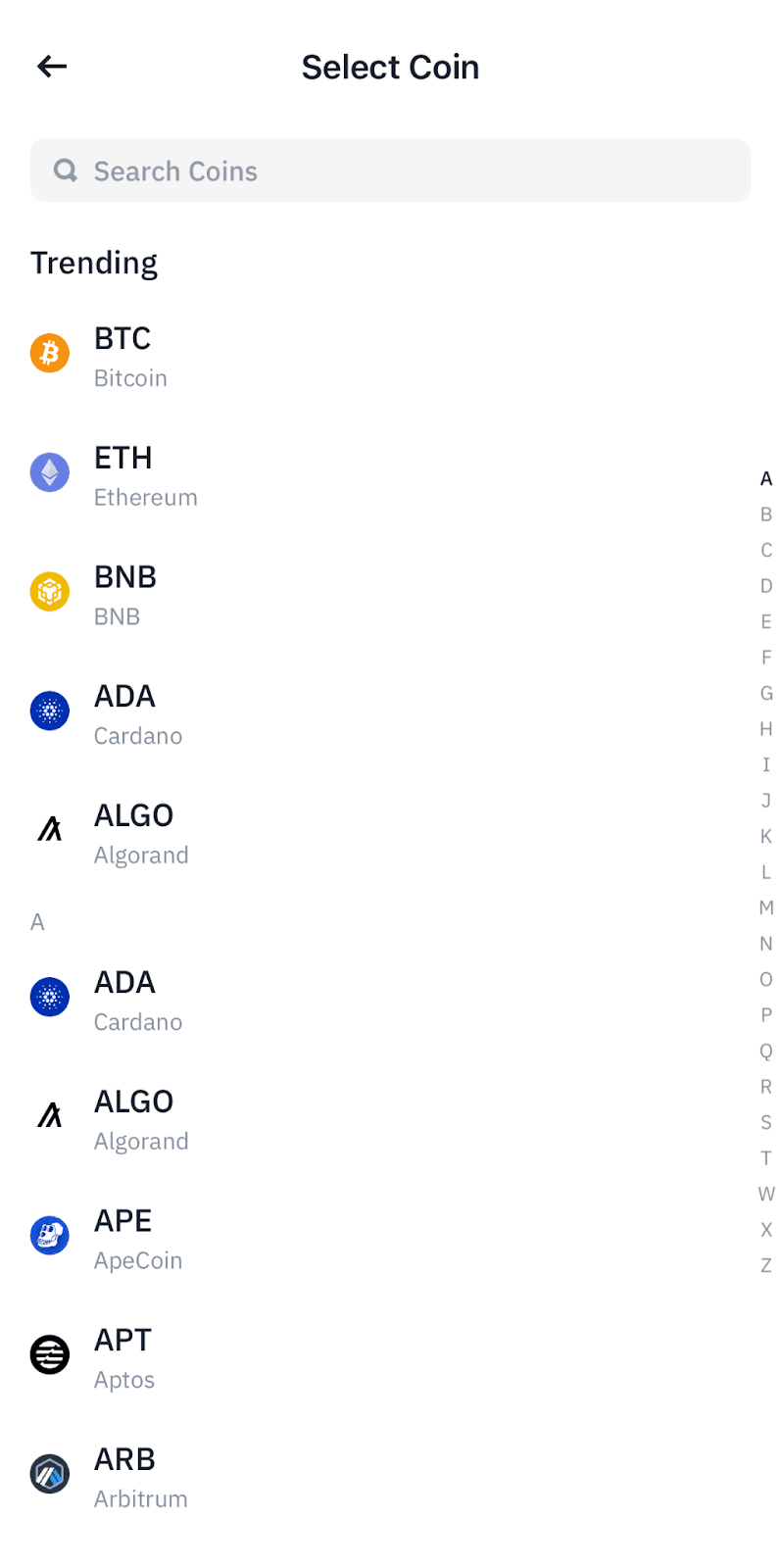Tap the back arrow icon

tap(52, 67)
